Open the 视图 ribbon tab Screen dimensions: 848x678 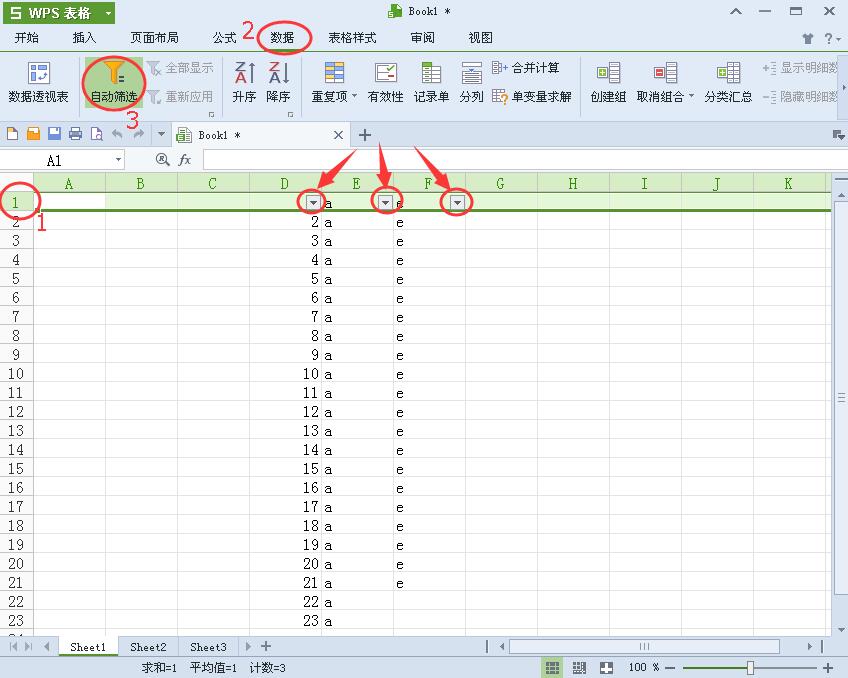pos(480,38)
